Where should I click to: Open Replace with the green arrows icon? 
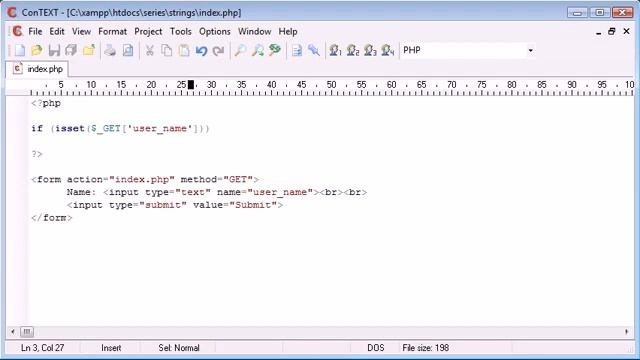[275, 51]
